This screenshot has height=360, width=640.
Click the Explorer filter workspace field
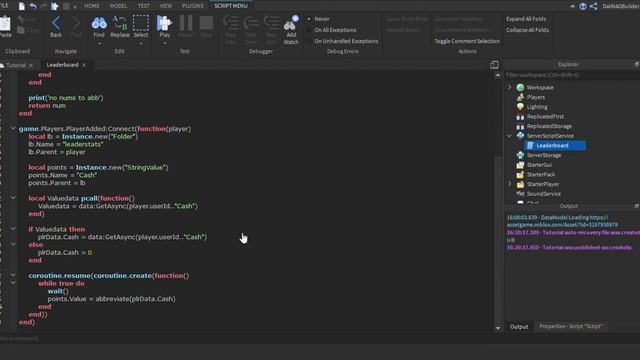[571, 75]
